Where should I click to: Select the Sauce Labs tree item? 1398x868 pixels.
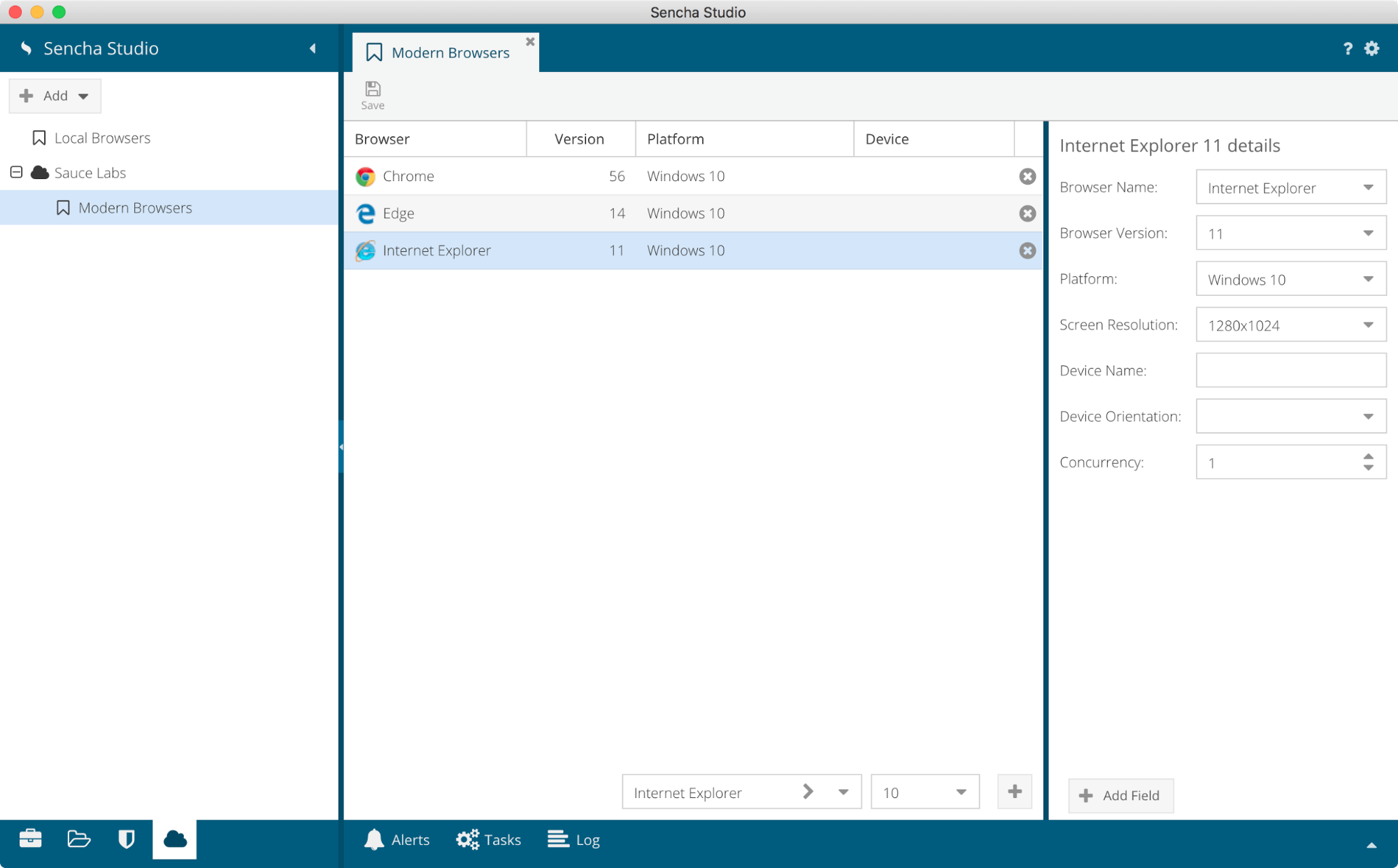[90, 173]
